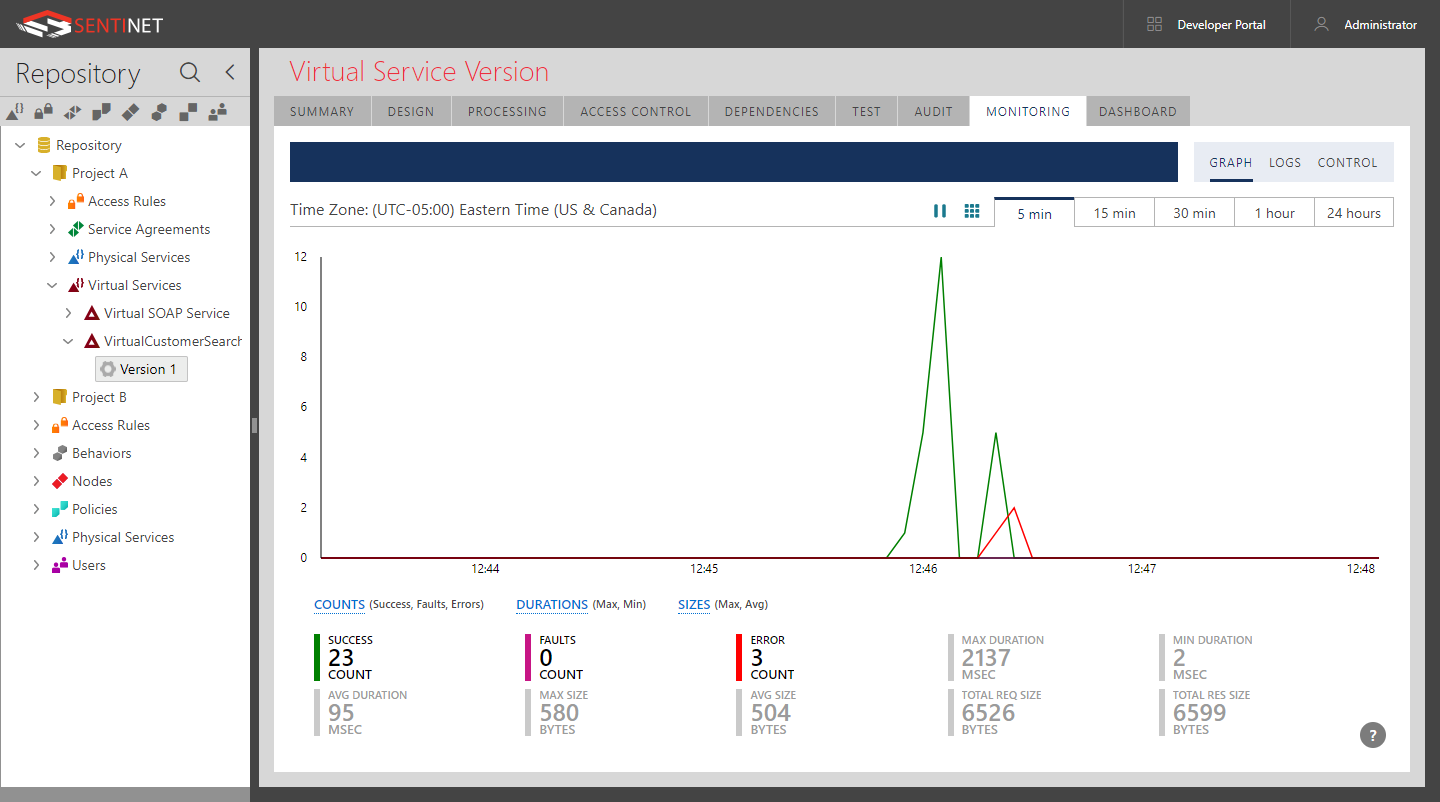This screenshot has width=1440, height=802.
Task: Open the help question mark icon
Action: (1372, 735)
